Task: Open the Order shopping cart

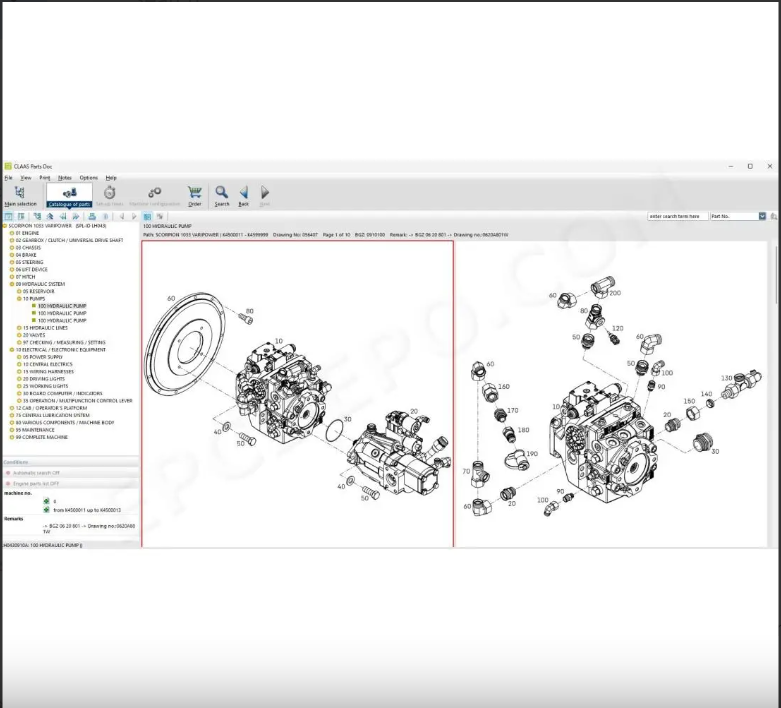Action: pos(195,194)
